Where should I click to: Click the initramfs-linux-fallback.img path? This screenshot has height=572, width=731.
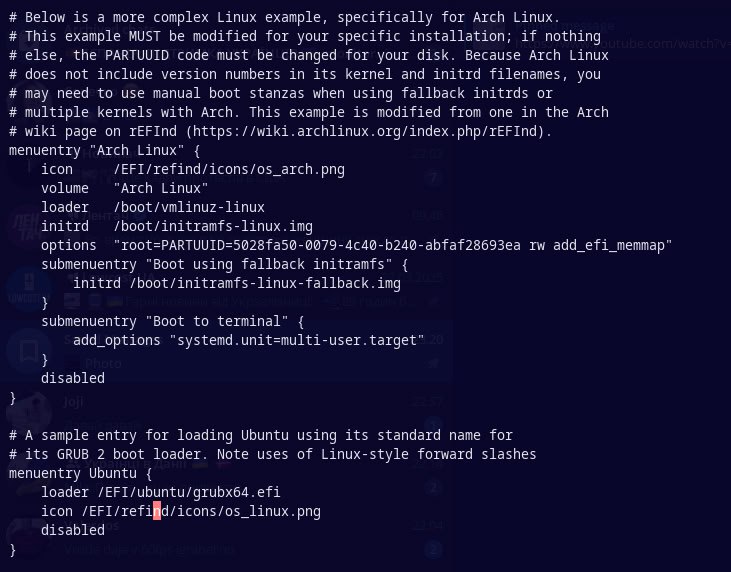265,283
